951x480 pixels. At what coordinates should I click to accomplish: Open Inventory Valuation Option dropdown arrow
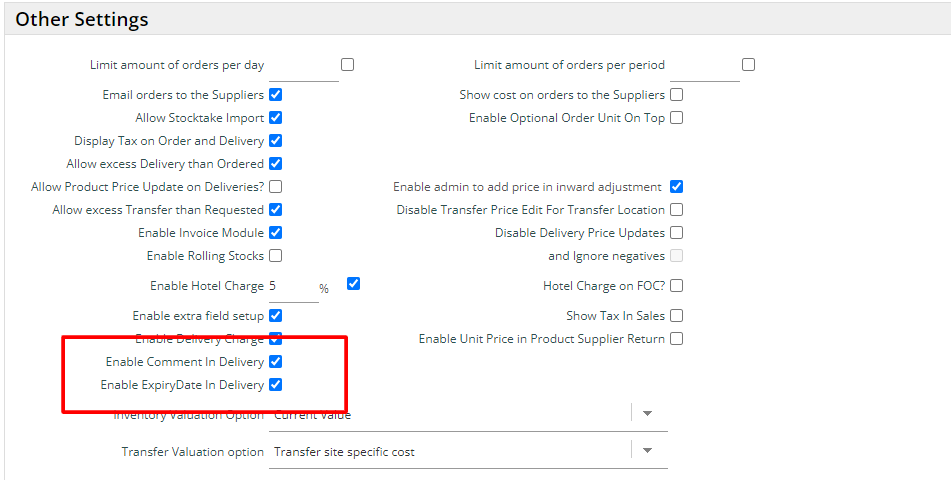point(647,414)
